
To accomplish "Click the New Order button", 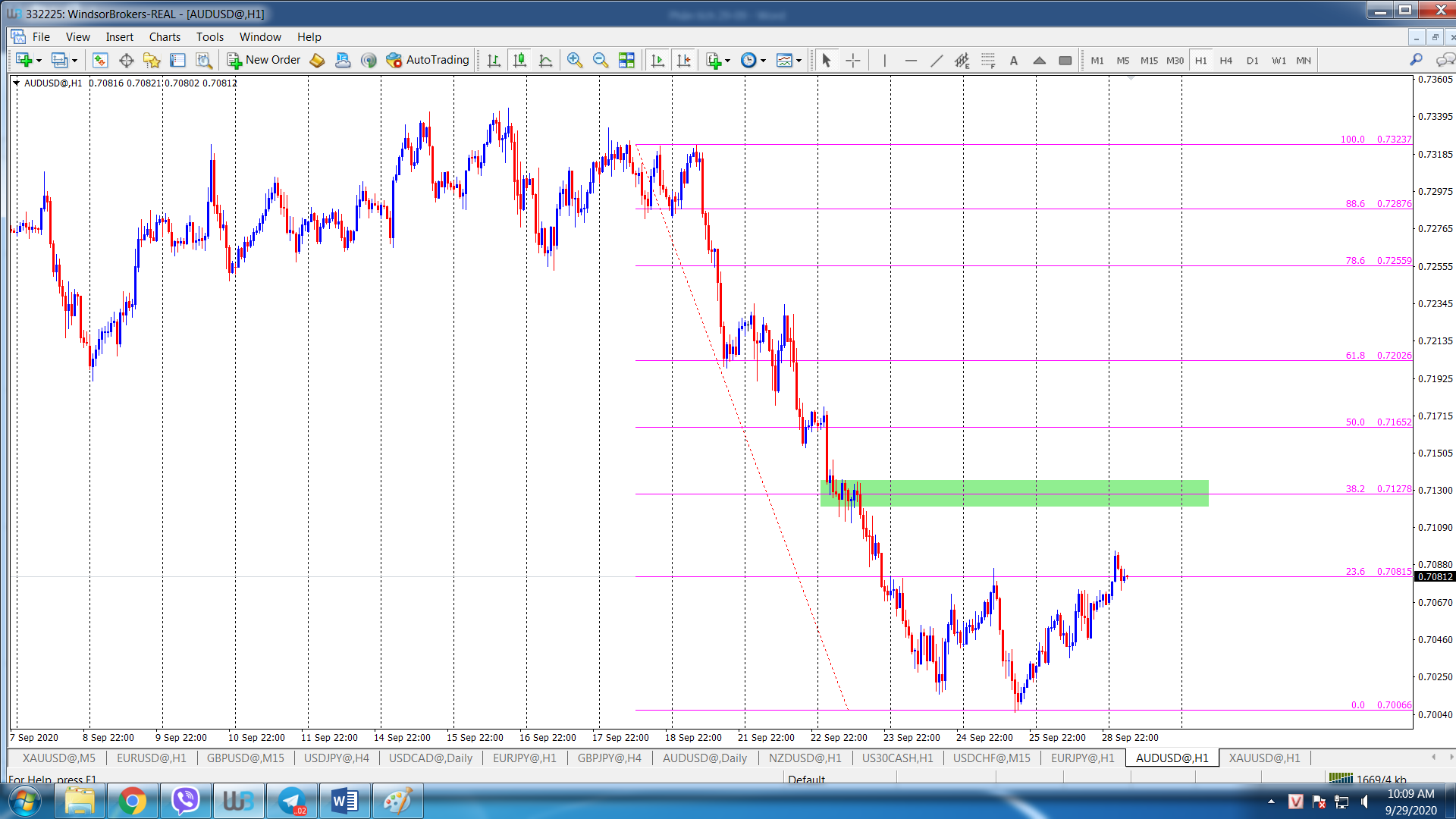I will pos(264,60).
